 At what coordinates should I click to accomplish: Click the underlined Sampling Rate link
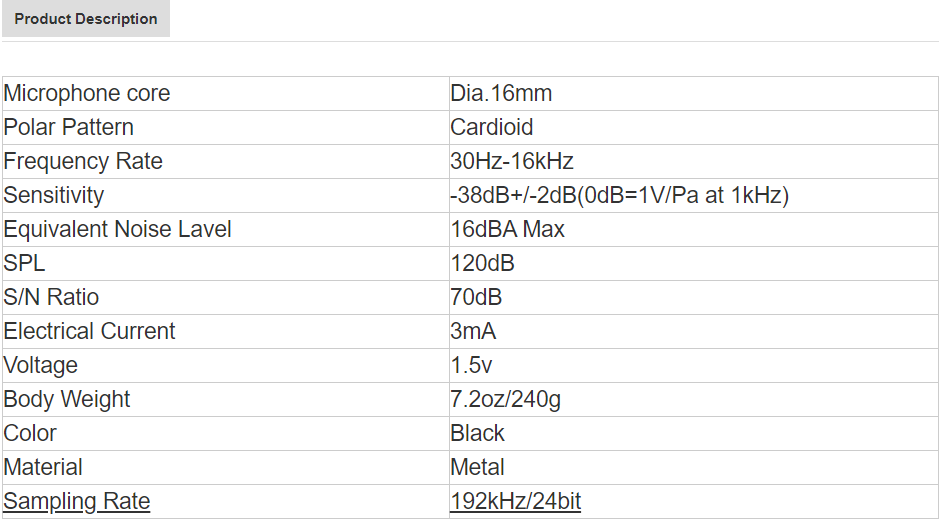coord(77,501)
